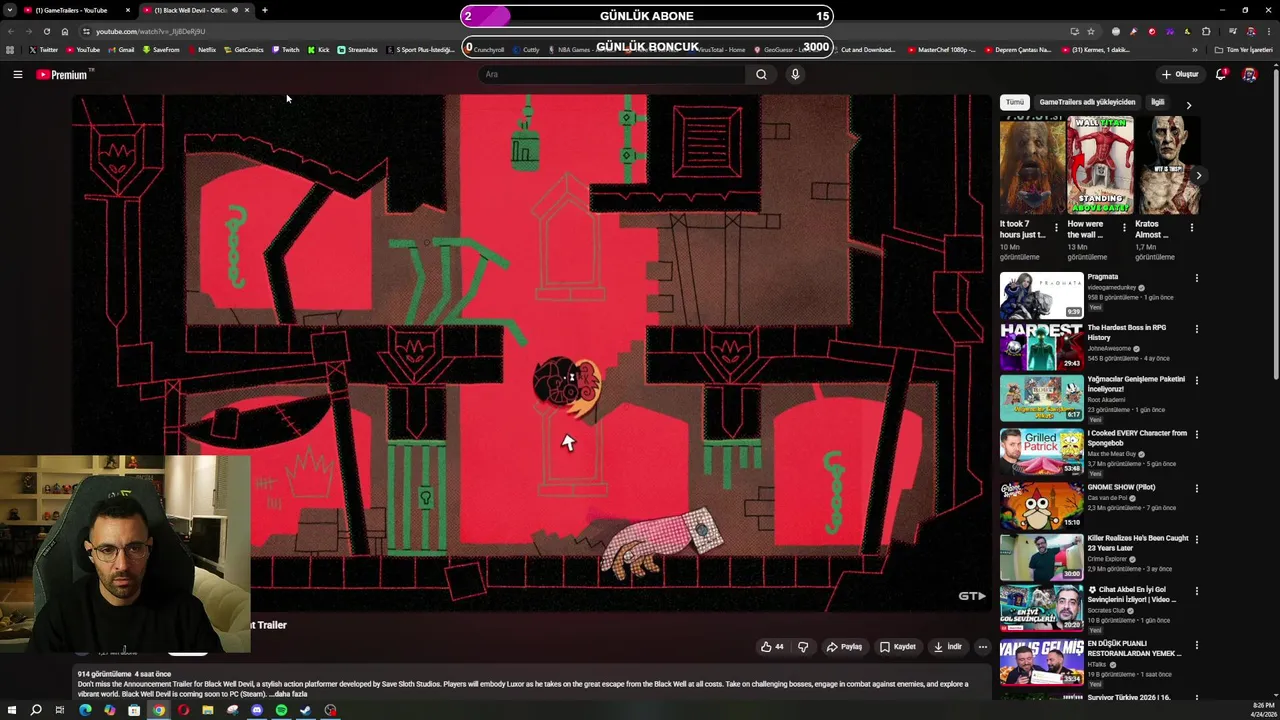Open Discord from the taskbar
The image size is (1280, 720).
257,710
